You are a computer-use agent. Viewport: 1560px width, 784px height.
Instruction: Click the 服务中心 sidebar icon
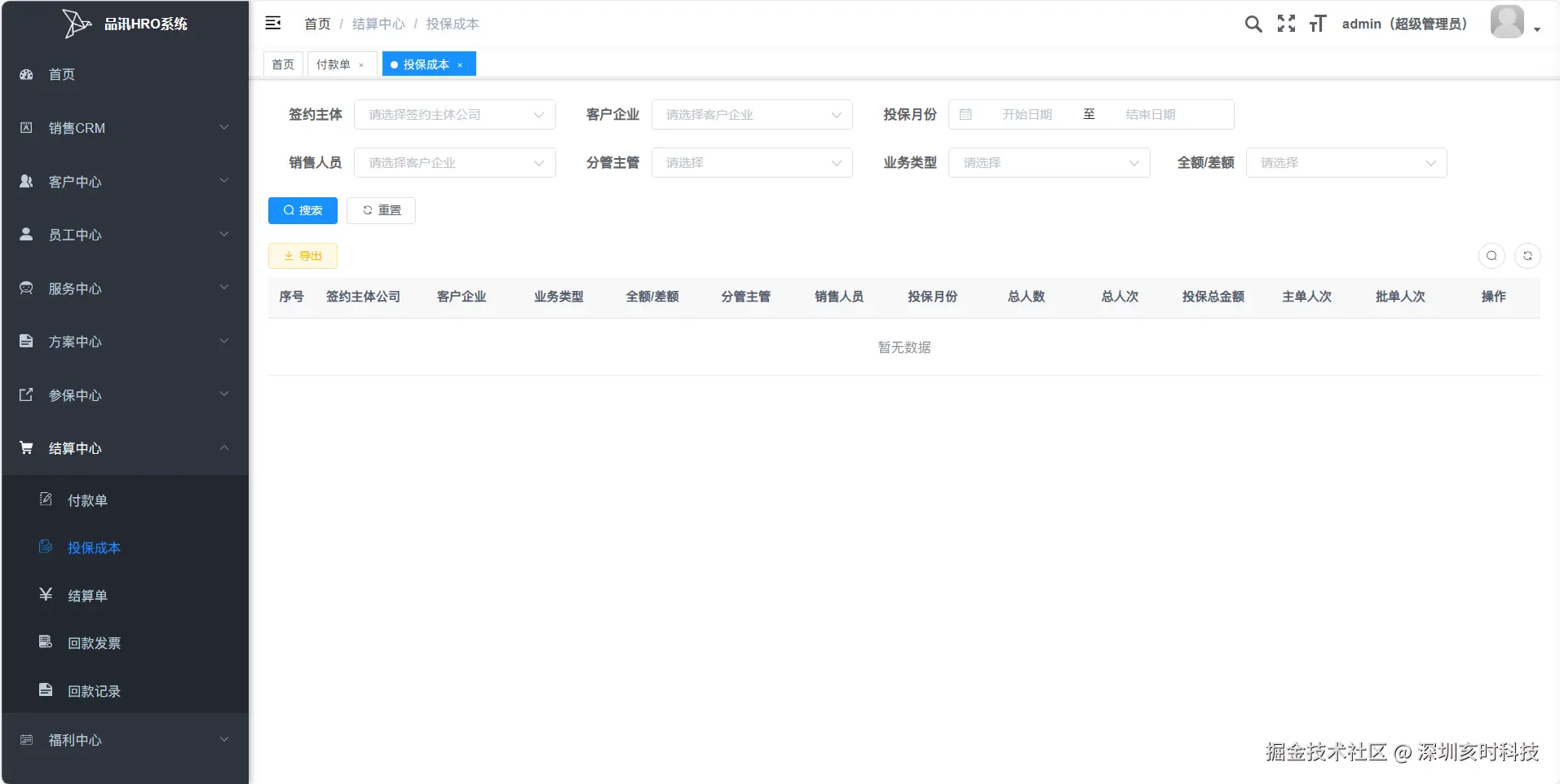tap(26, 288)
